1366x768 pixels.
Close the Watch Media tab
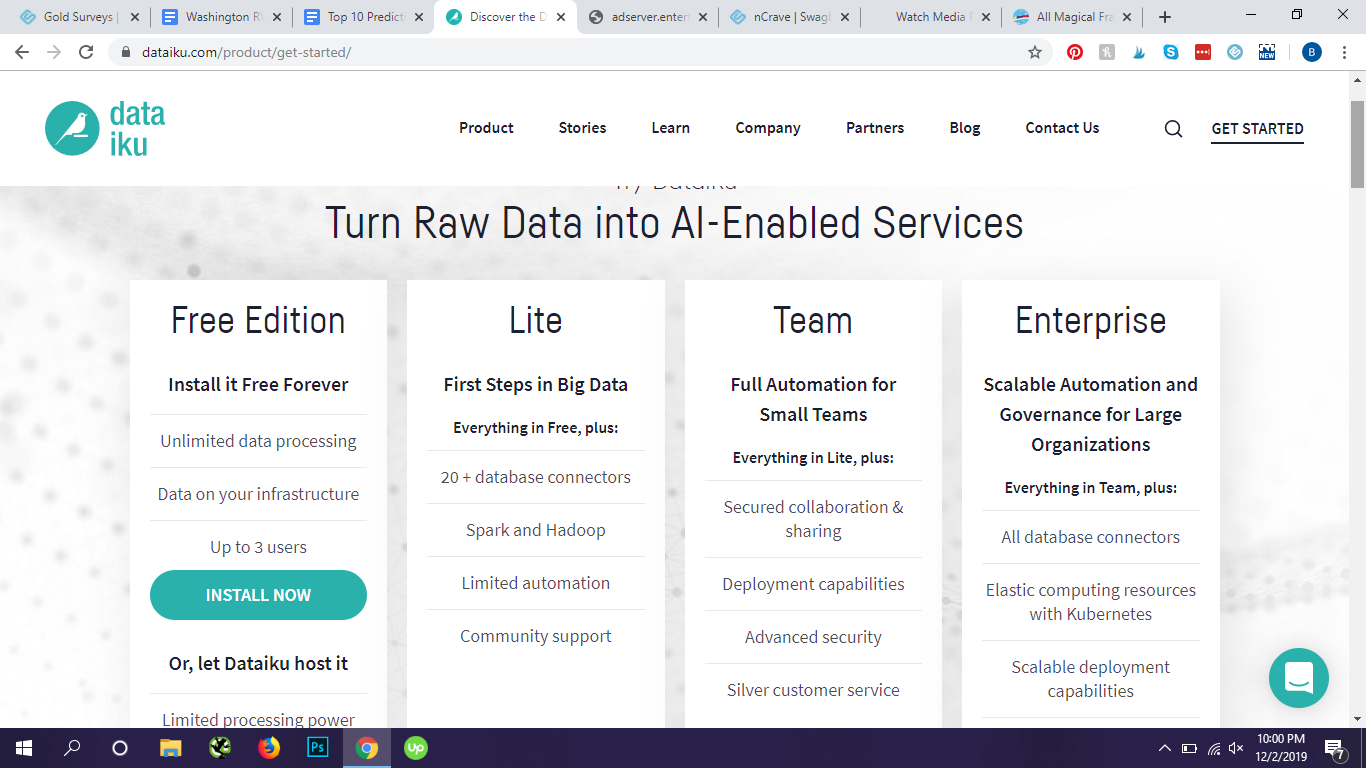(x=987, y=17)
